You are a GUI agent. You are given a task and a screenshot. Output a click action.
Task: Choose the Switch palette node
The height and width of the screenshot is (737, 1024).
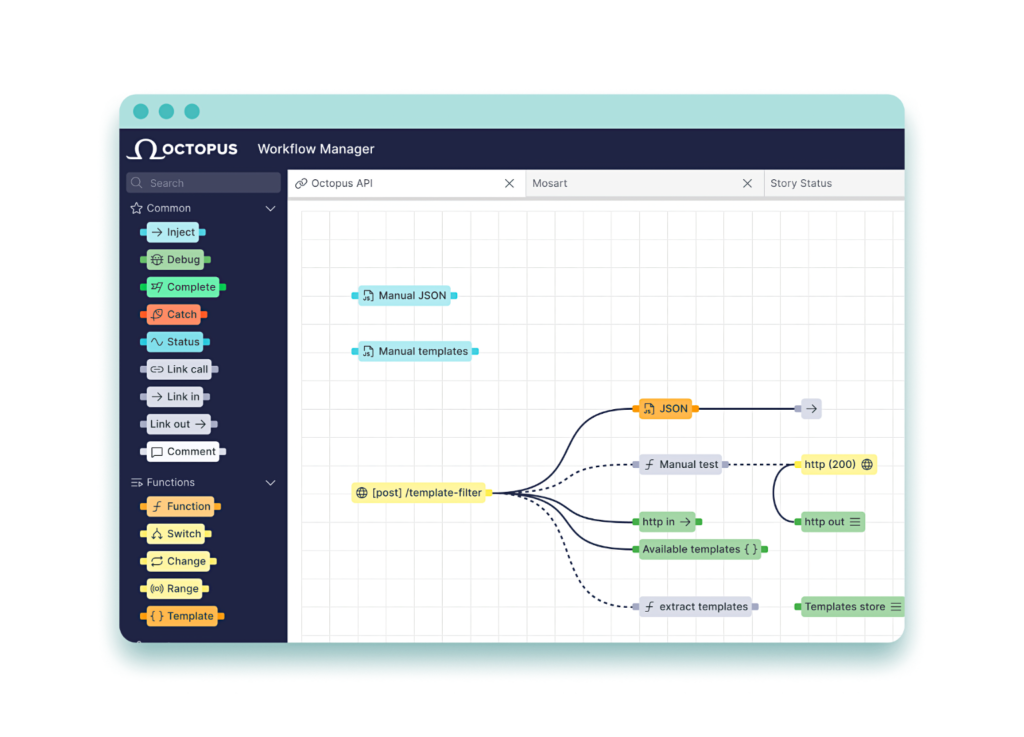pos(176,534)
